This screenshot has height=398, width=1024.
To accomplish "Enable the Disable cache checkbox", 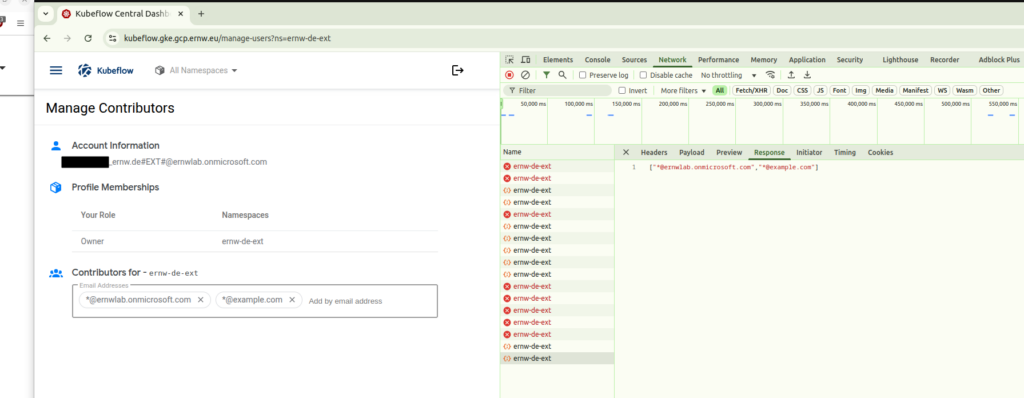I will click(643, 75).
